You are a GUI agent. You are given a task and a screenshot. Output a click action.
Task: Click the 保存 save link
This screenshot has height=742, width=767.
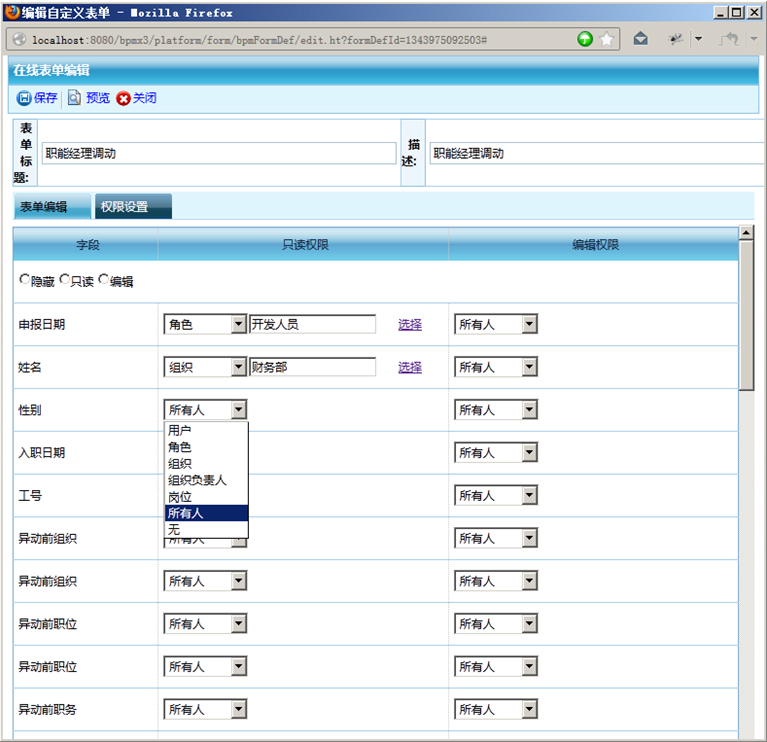coord(45,98)
